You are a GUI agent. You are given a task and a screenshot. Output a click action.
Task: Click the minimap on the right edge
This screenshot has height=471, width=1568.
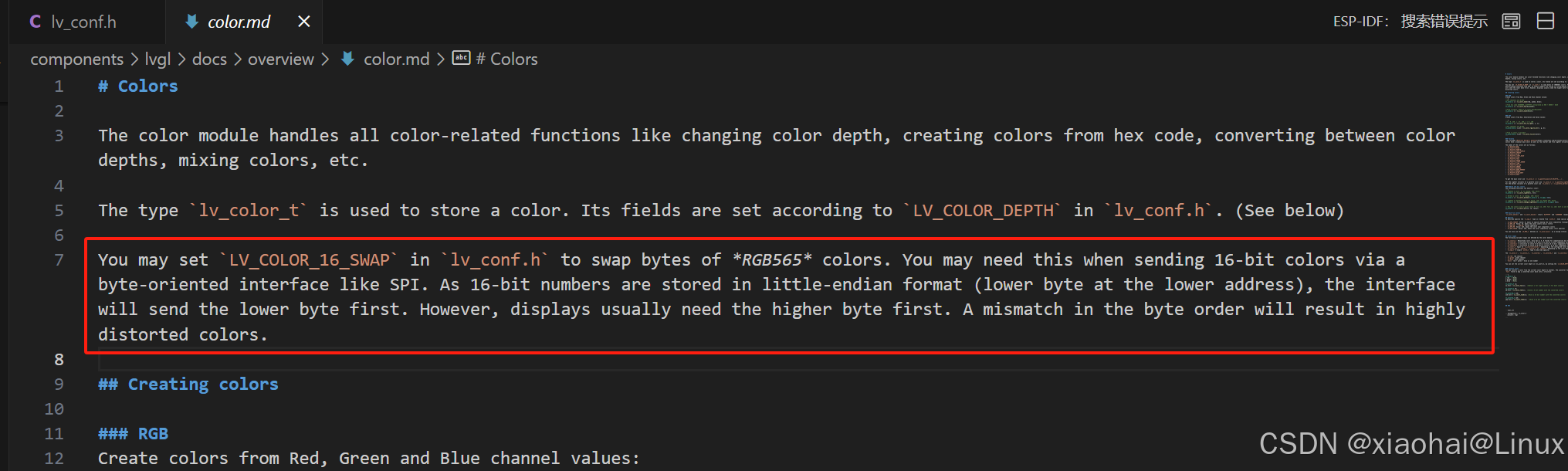pyautogui.click(x=1534, y=193)
